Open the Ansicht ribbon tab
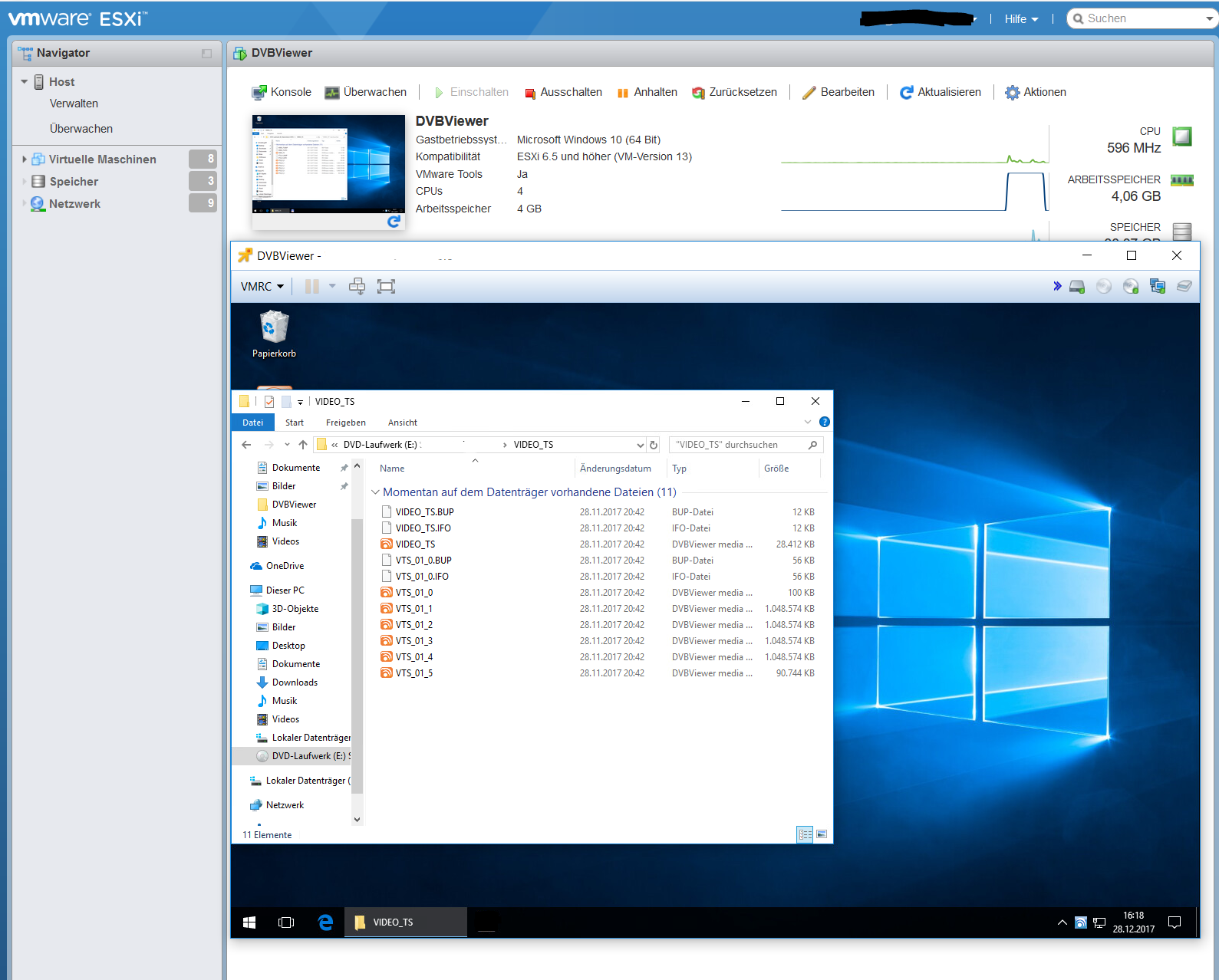This screenshot has width=1219, height=980. tap(403, 423)
